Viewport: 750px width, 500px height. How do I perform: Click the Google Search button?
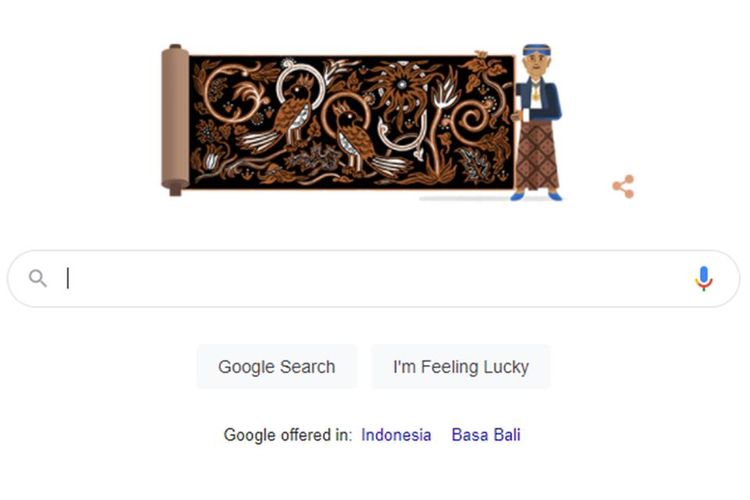click(276, 367)
